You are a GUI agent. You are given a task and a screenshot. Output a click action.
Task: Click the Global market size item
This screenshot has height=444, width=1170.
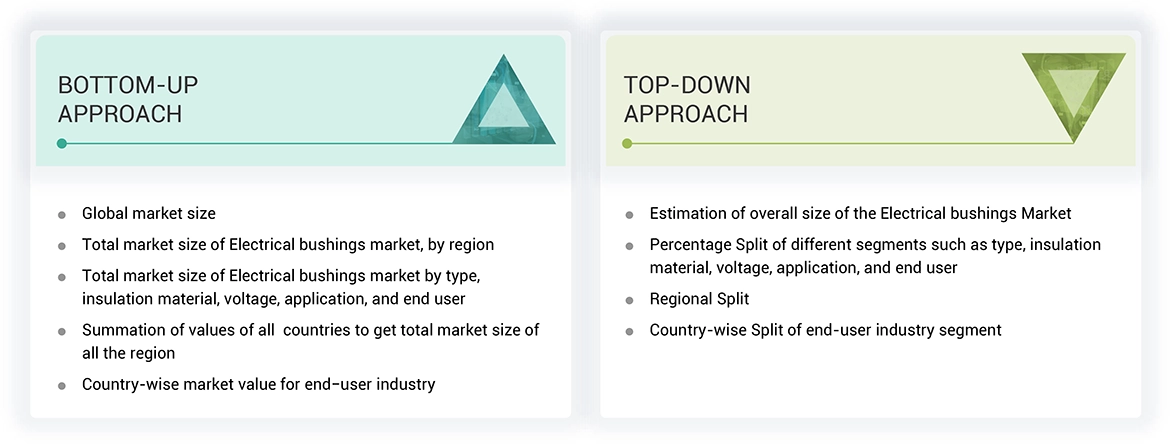pos(149,213)
